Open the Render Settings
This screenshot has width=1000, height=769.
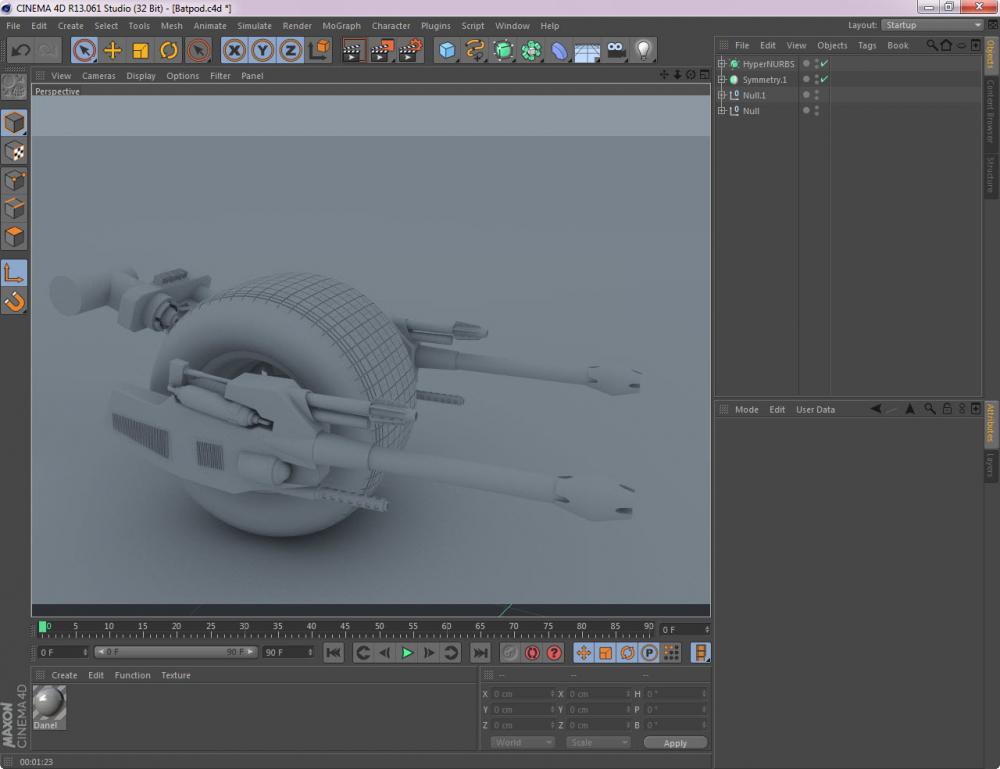click(x=411, y=50)
